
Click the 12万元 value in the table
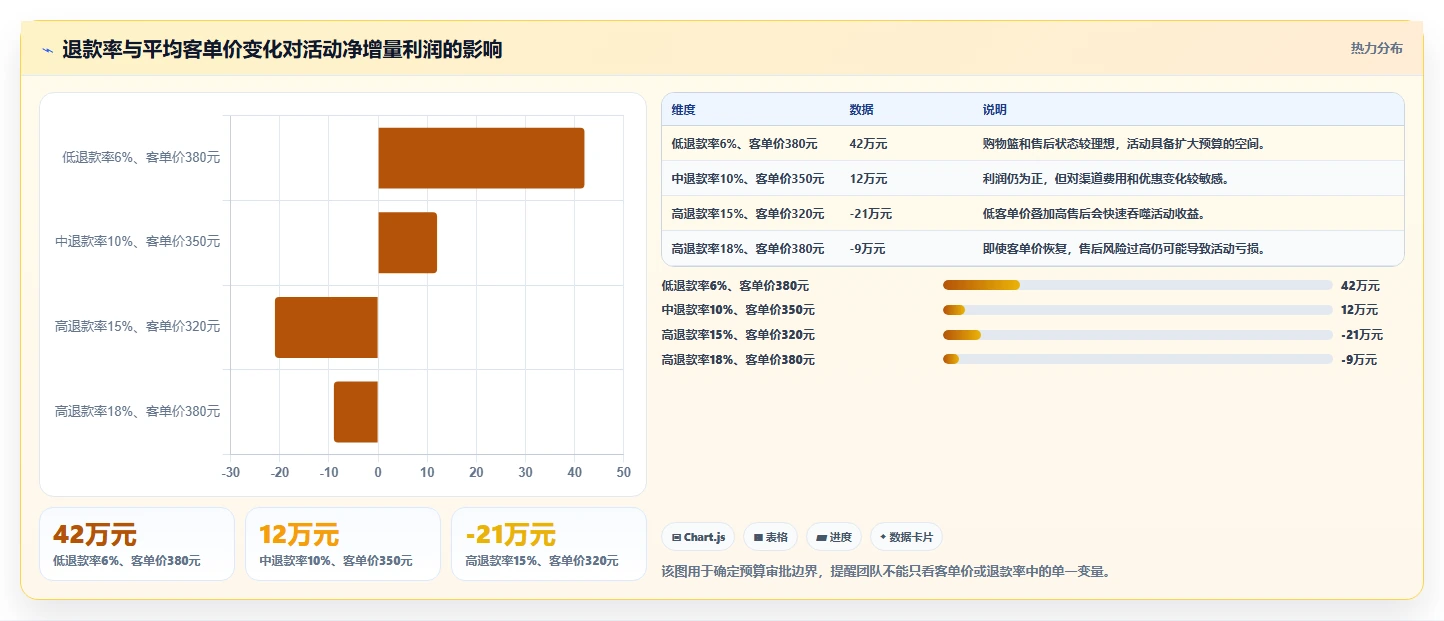click(868, 179)
